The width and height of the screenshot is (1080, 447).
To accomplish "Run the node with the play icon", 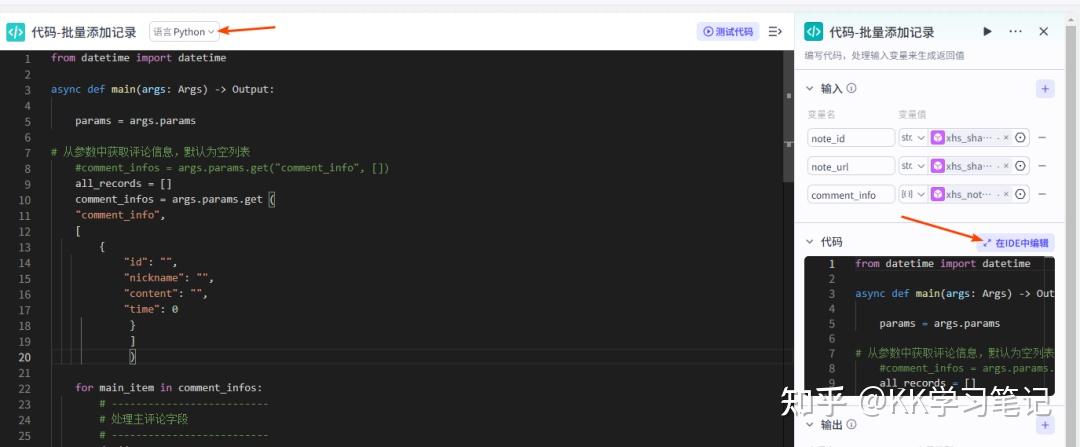I will (x=988, y=32).
